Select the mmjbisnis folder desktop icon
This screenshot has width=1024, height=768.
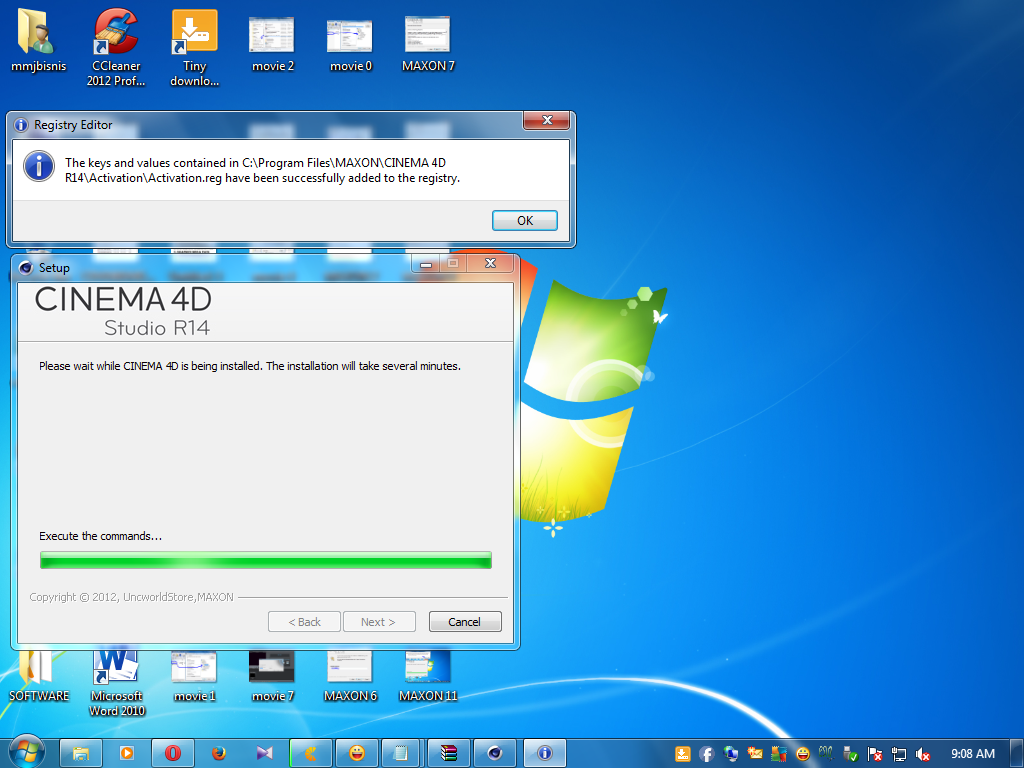pos(38,40)
